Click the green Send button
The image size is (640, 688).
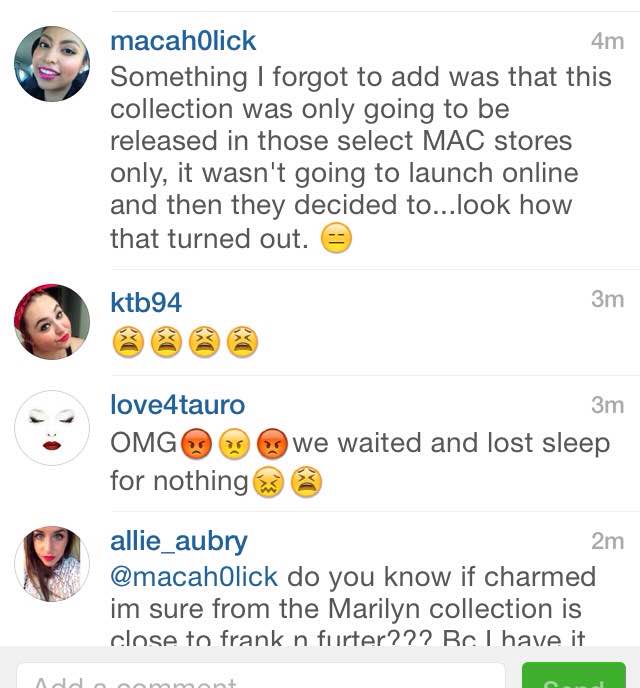pyautogui.click(x=574, y=676)
